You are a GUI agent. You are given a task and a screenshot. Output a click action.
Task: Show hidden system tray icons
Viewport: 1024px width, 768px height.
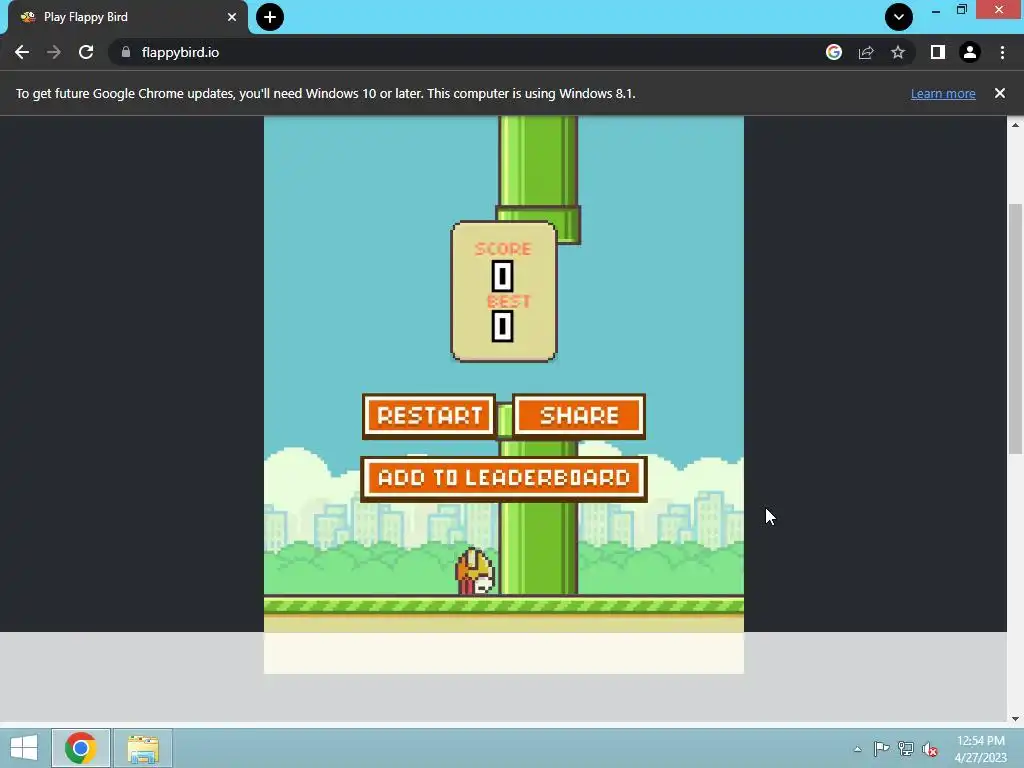click(x=857, y=749)
